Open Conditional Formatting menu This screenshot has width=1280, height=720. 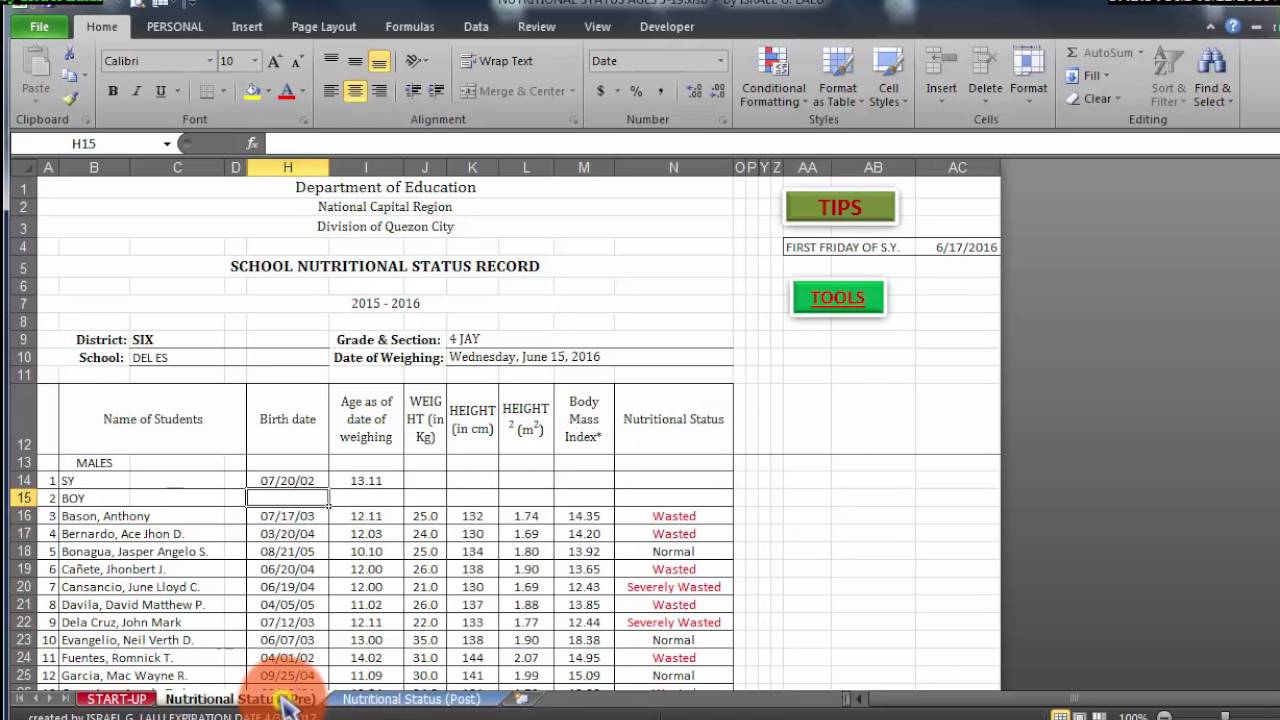pos(773,77)
